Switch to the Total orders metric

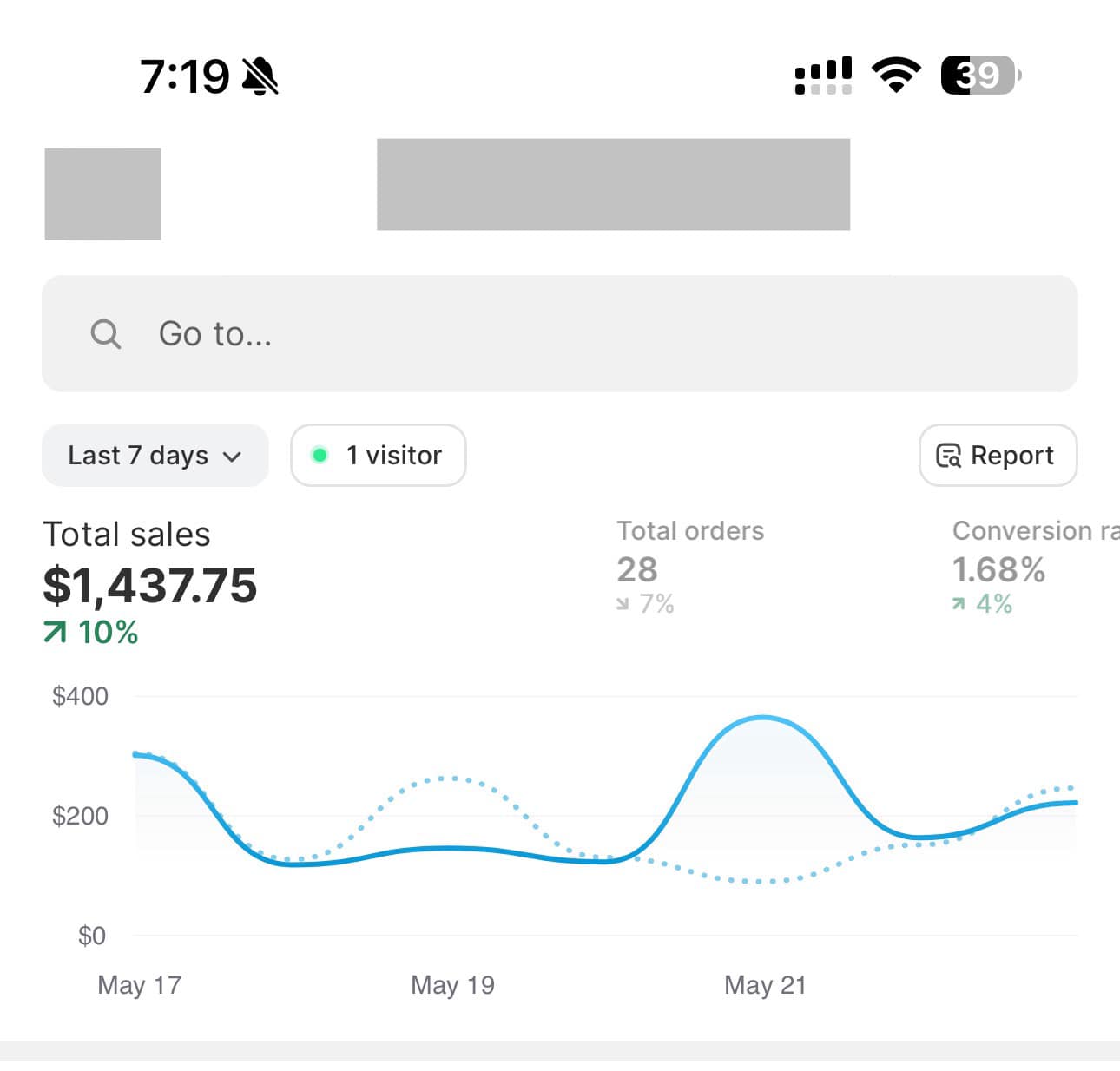tap(690, 564)
